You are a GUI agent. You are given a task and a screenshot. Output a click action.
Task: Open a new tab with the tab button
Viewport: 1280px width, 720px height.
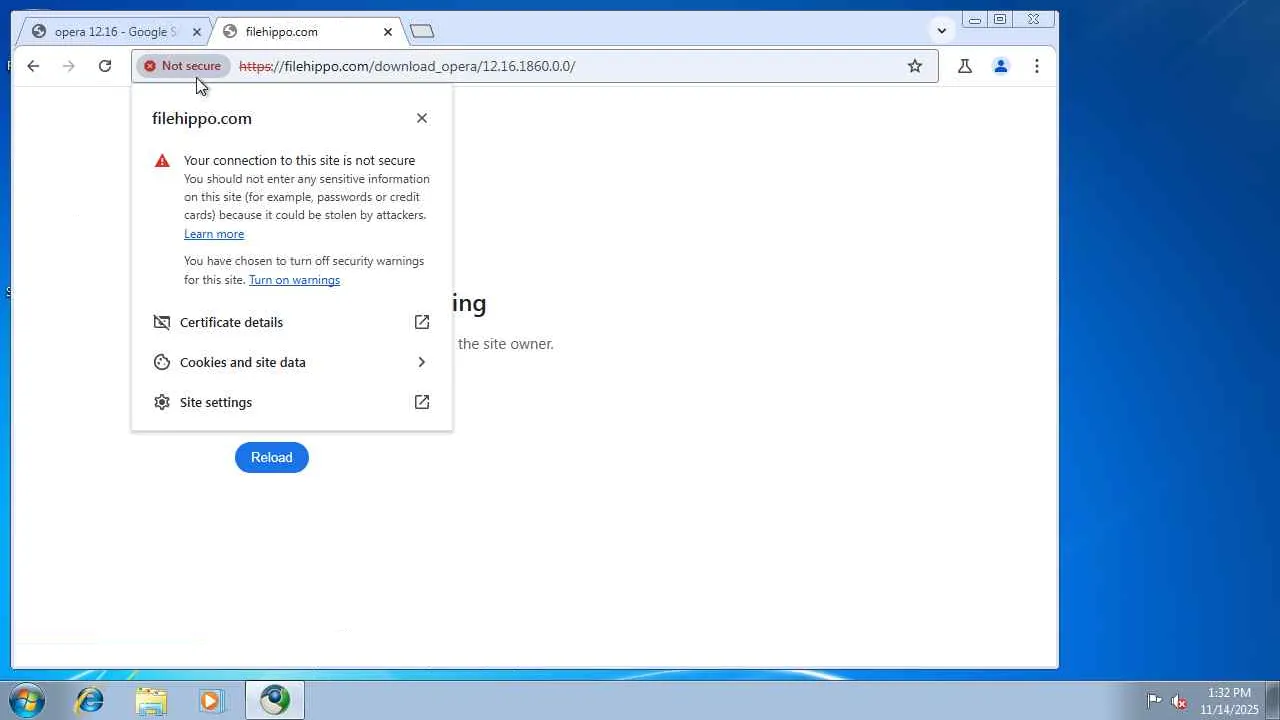422,32
